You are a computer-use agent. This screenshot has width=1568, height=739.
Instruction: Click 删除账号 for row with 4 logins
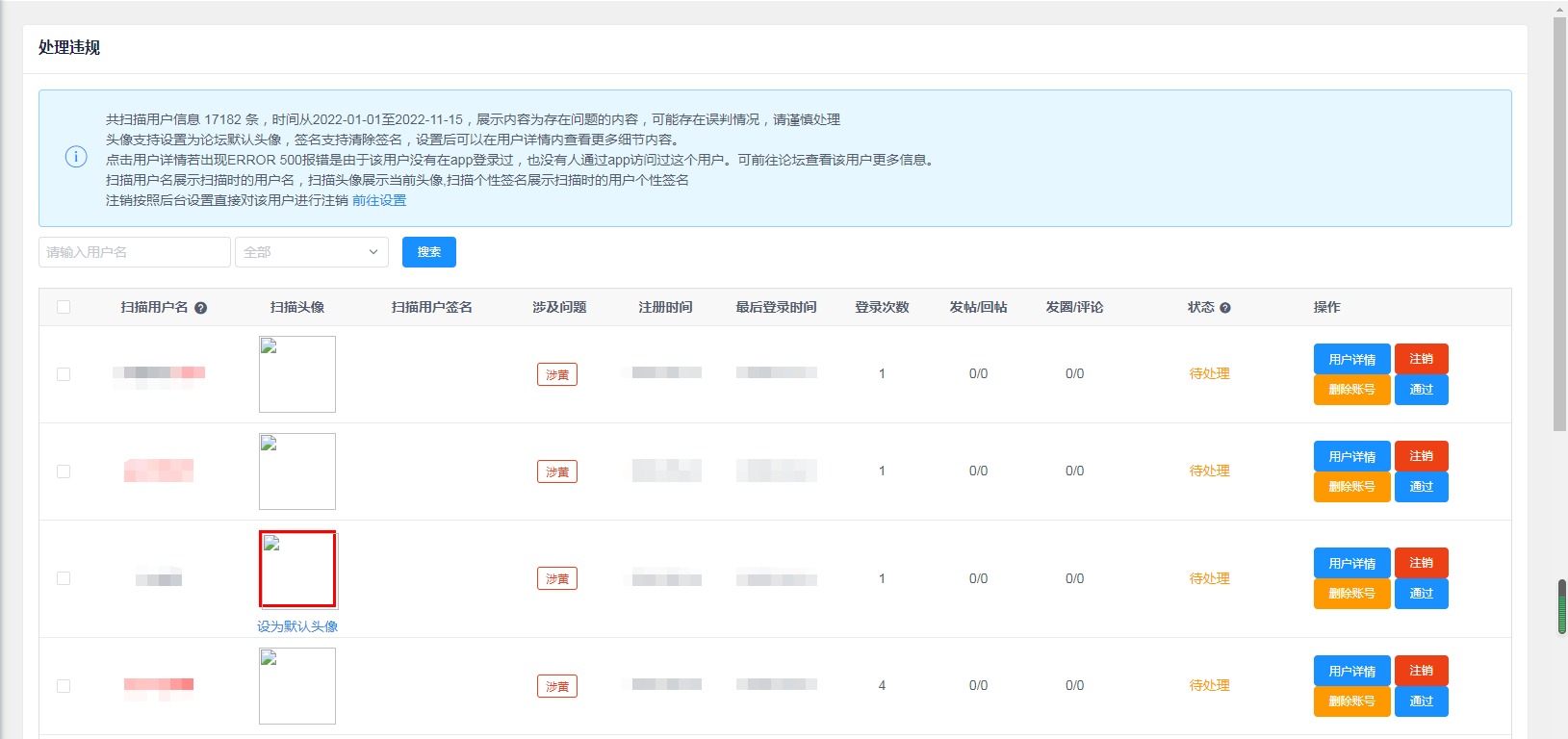[1352, 701]
